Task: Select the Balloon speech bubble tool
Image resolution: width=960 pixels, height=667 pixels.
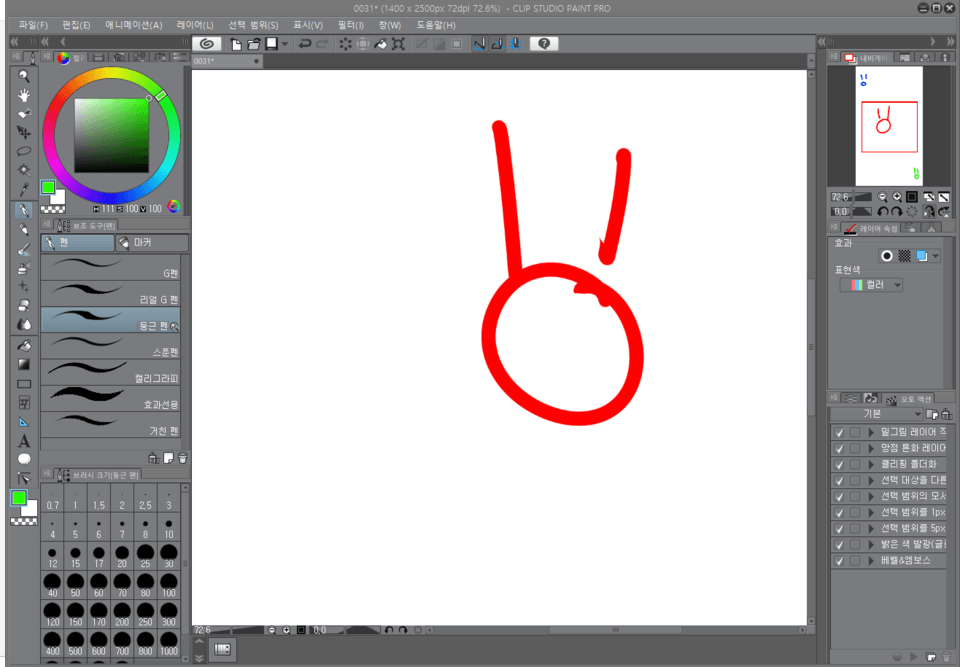Action: pos(24,459)
